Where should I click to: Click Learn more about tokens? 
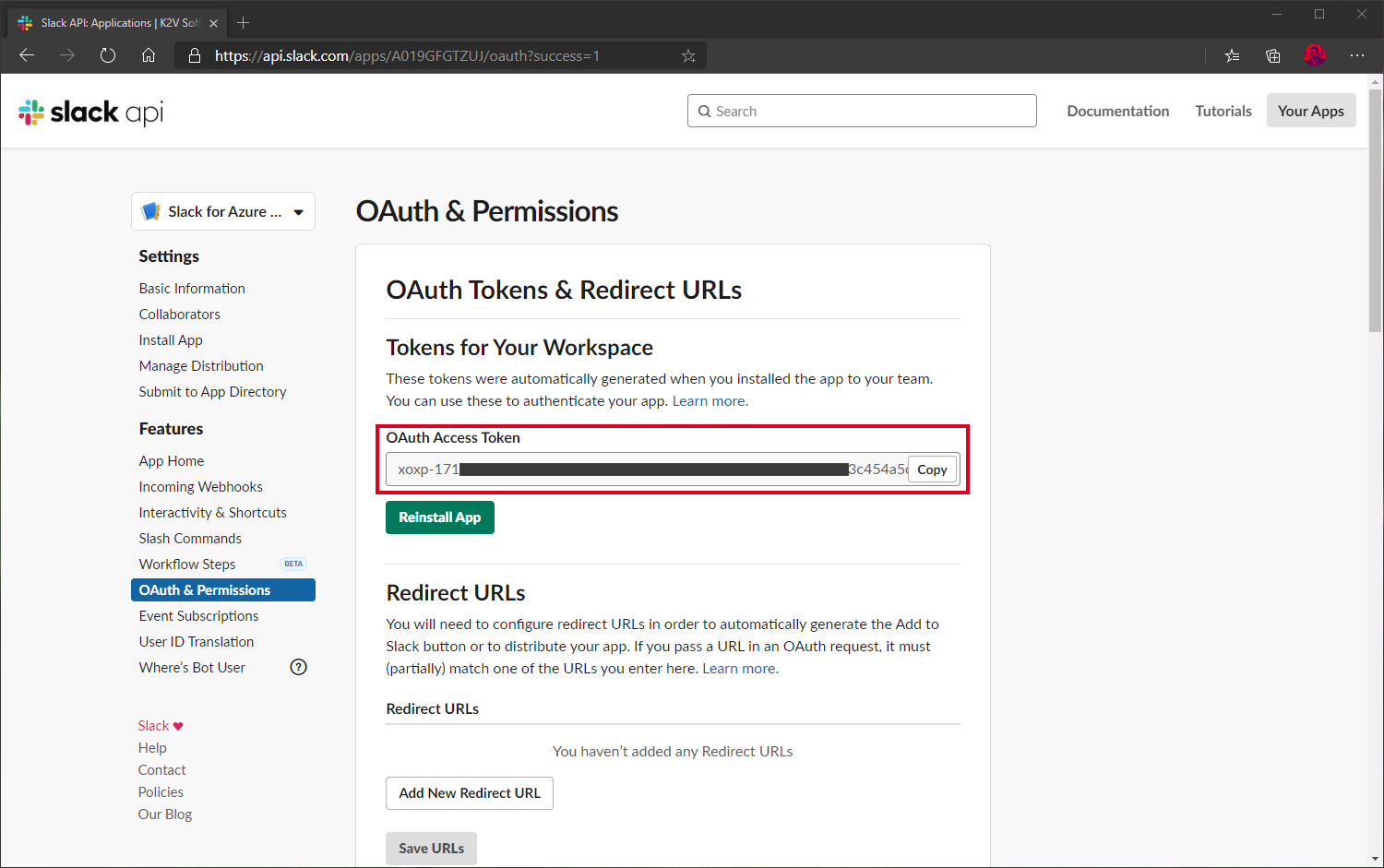(710, 401)
